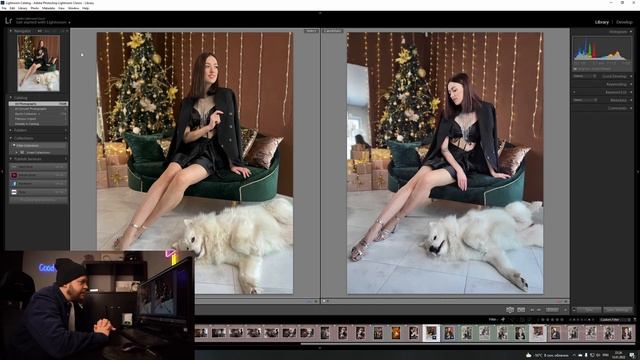Viewport: 640px width, 360px height.
Task: Toggle the flagged filter icon in filmstrip
Action: [503, 320]
